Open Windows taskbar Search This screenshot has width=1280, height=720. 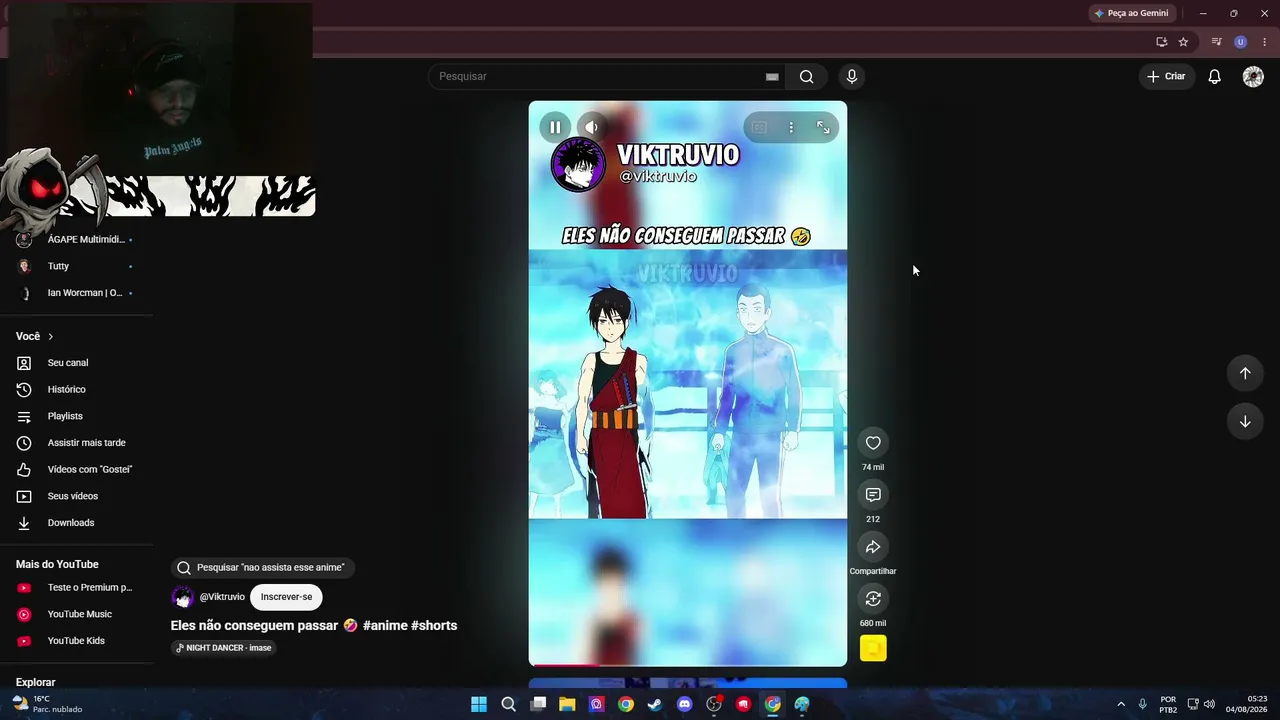(508, 704)
